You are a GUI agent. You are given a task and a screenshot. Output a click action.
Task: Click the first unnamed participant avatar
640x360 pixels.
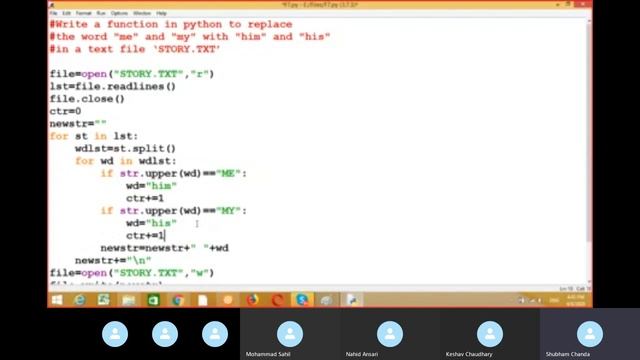[115, 334]
